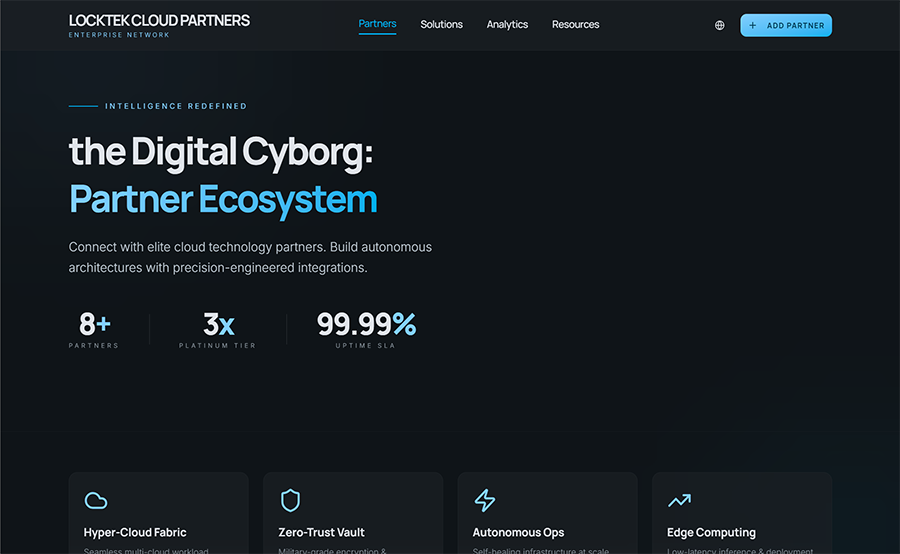Click the Intelligence Redefined tagline

pos(176,106)
